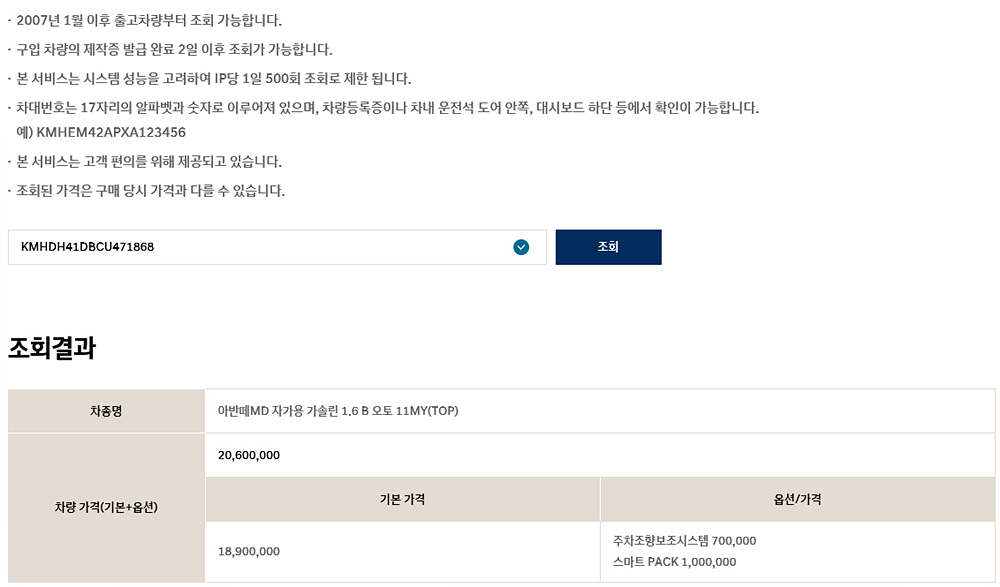Select the example VIN KMHEM42APXA123456 text

point(111,133)
